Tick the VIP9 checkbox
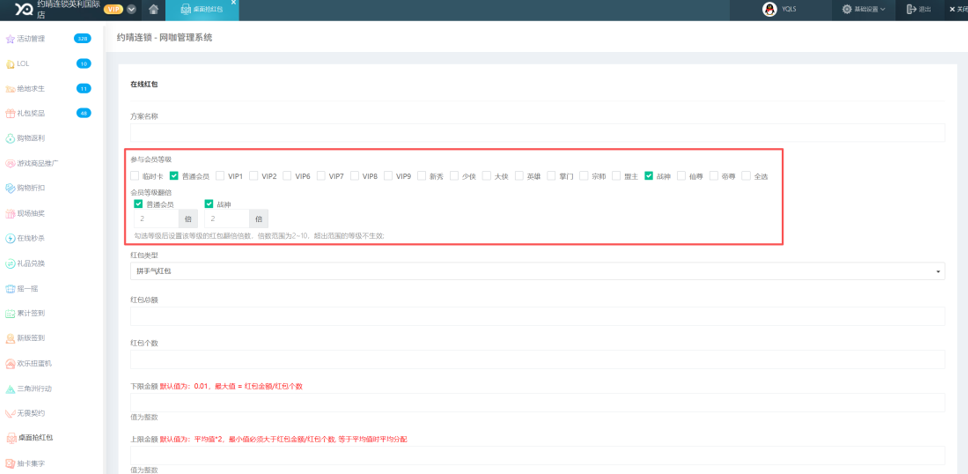The image size is (968, 474). [x=388, y=176]
